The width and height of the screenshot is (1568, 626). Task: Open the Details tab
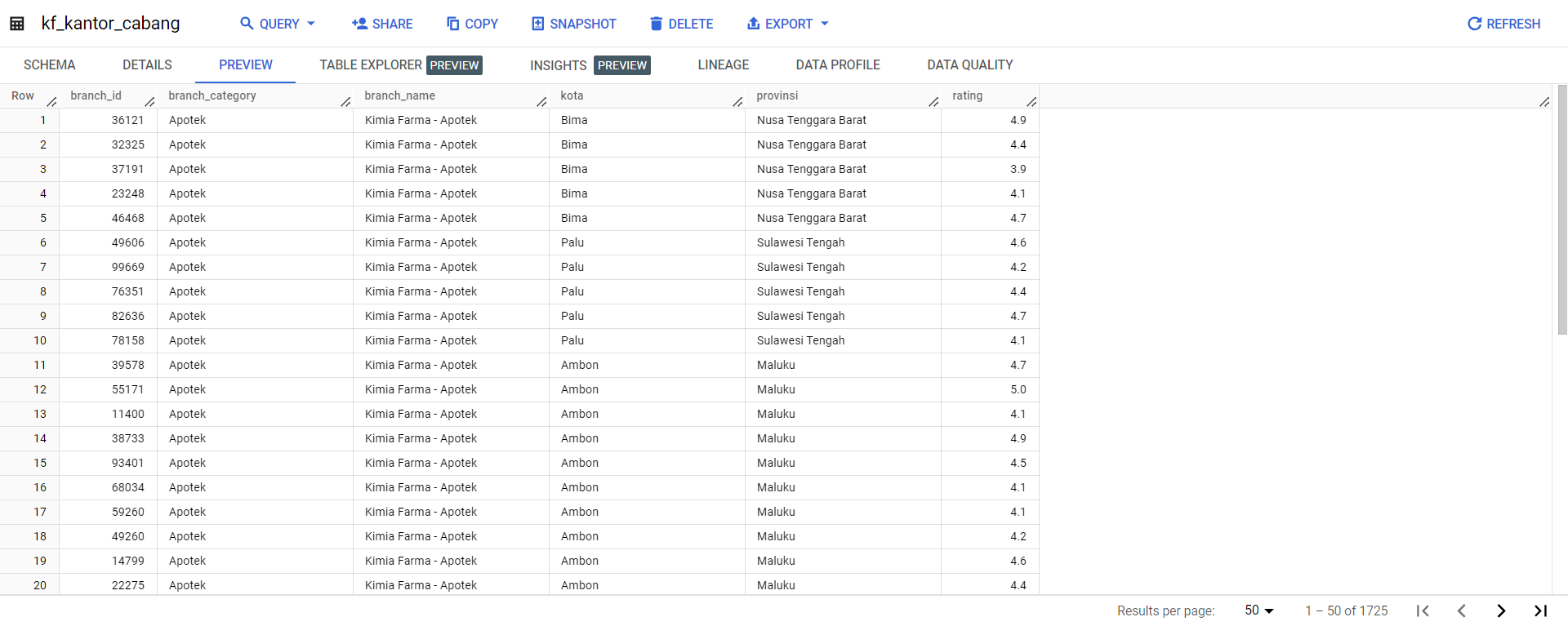pos(147,65)
